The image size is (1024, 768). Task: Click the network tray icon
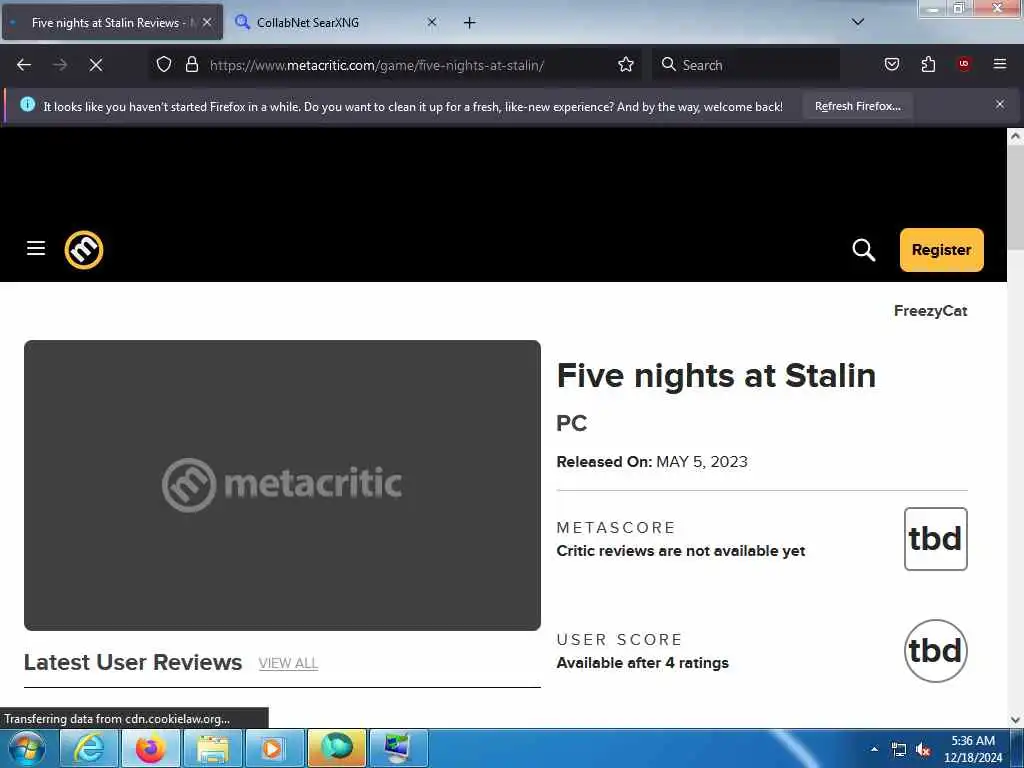[899, 750]
